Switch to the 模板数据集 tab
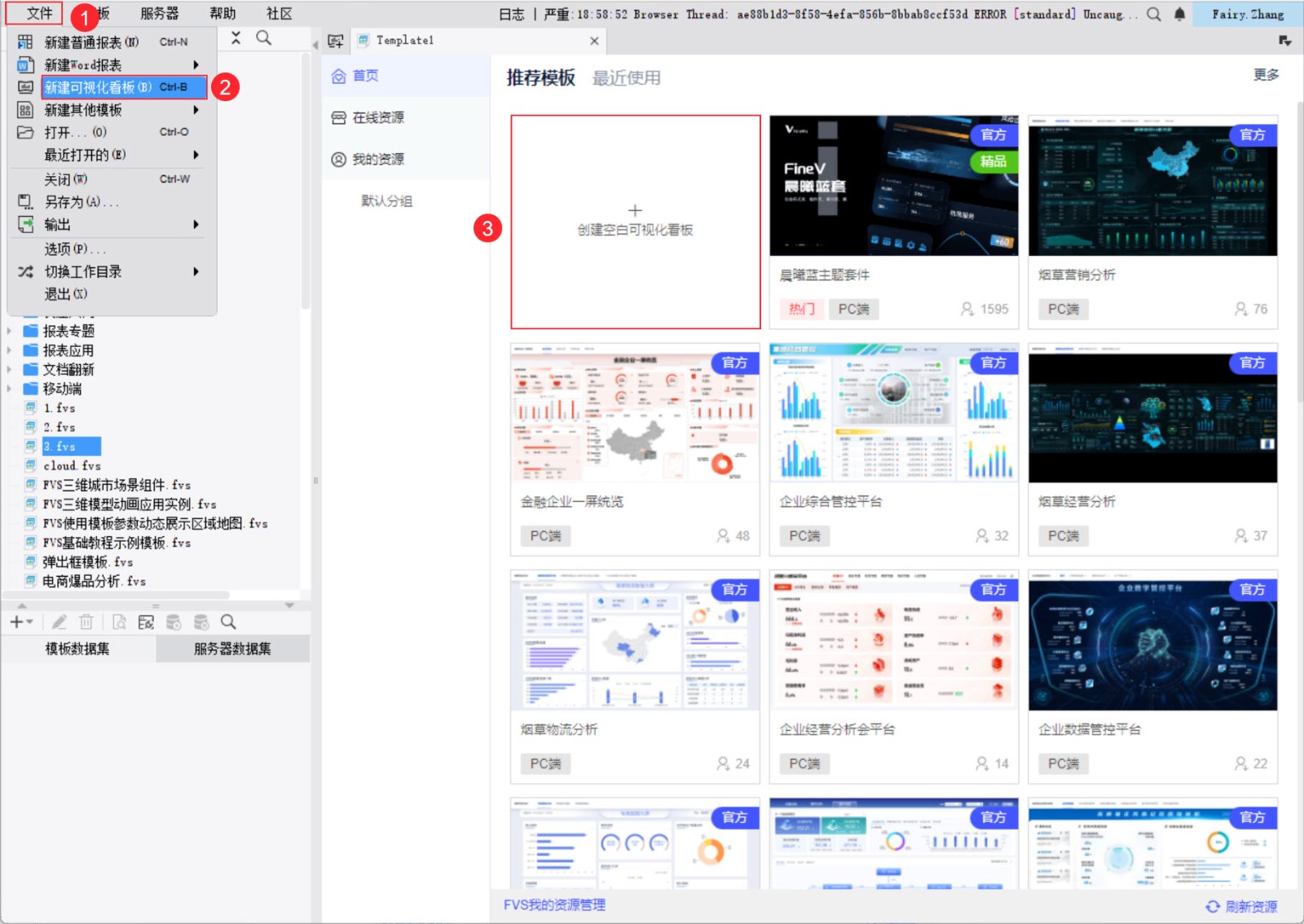1304x924 pixels. (77, 649)
